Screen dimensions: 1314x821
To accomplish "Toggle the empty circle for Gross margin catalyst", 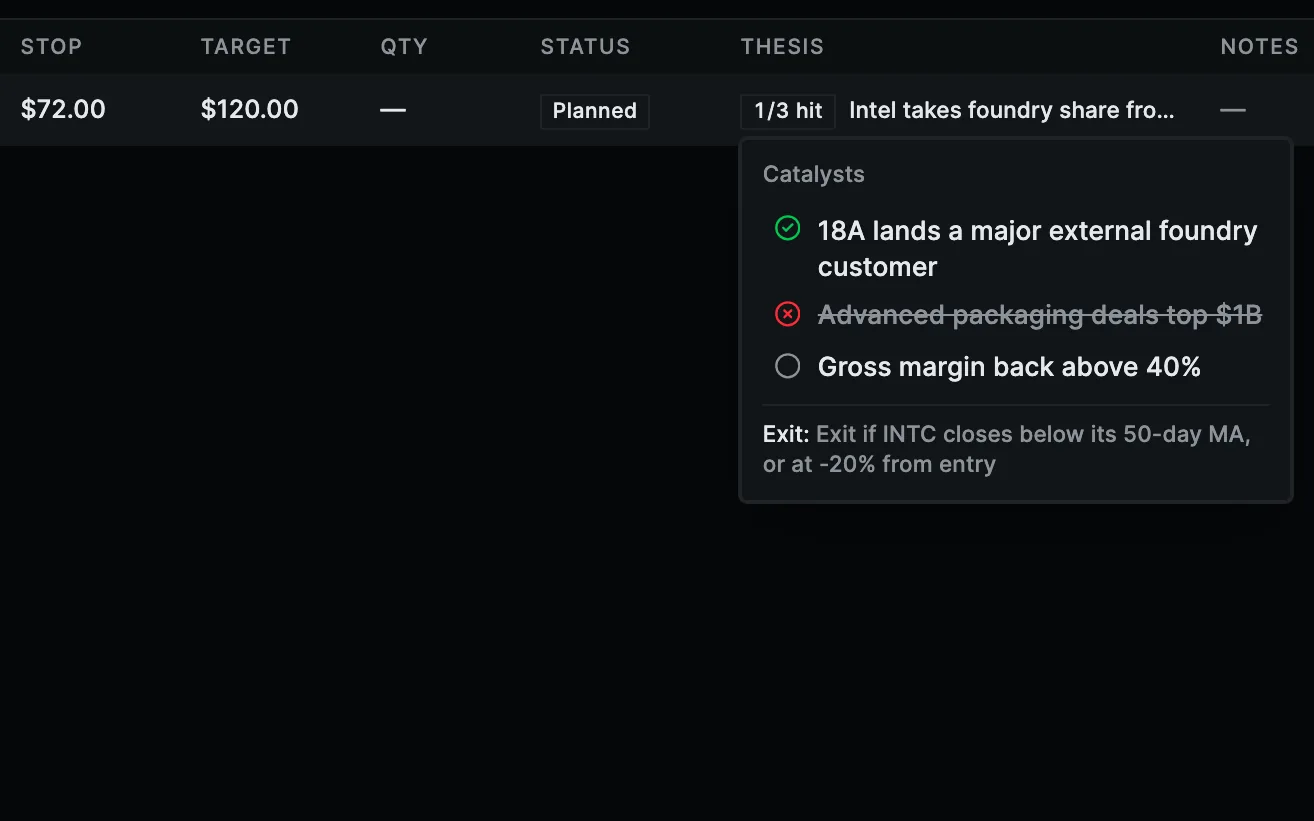I will click(x=788, y=367).
